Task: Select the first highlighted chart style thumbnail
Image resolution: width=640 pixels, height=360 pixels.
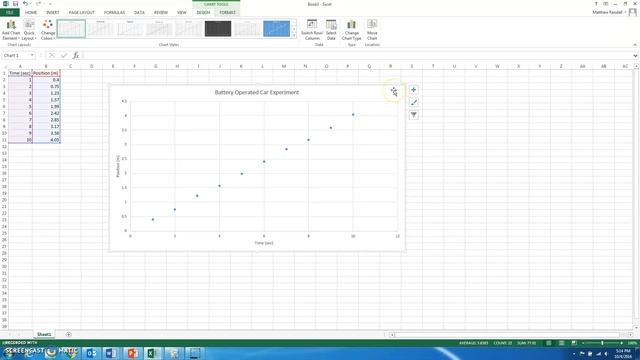Action: tap(71, 29)
